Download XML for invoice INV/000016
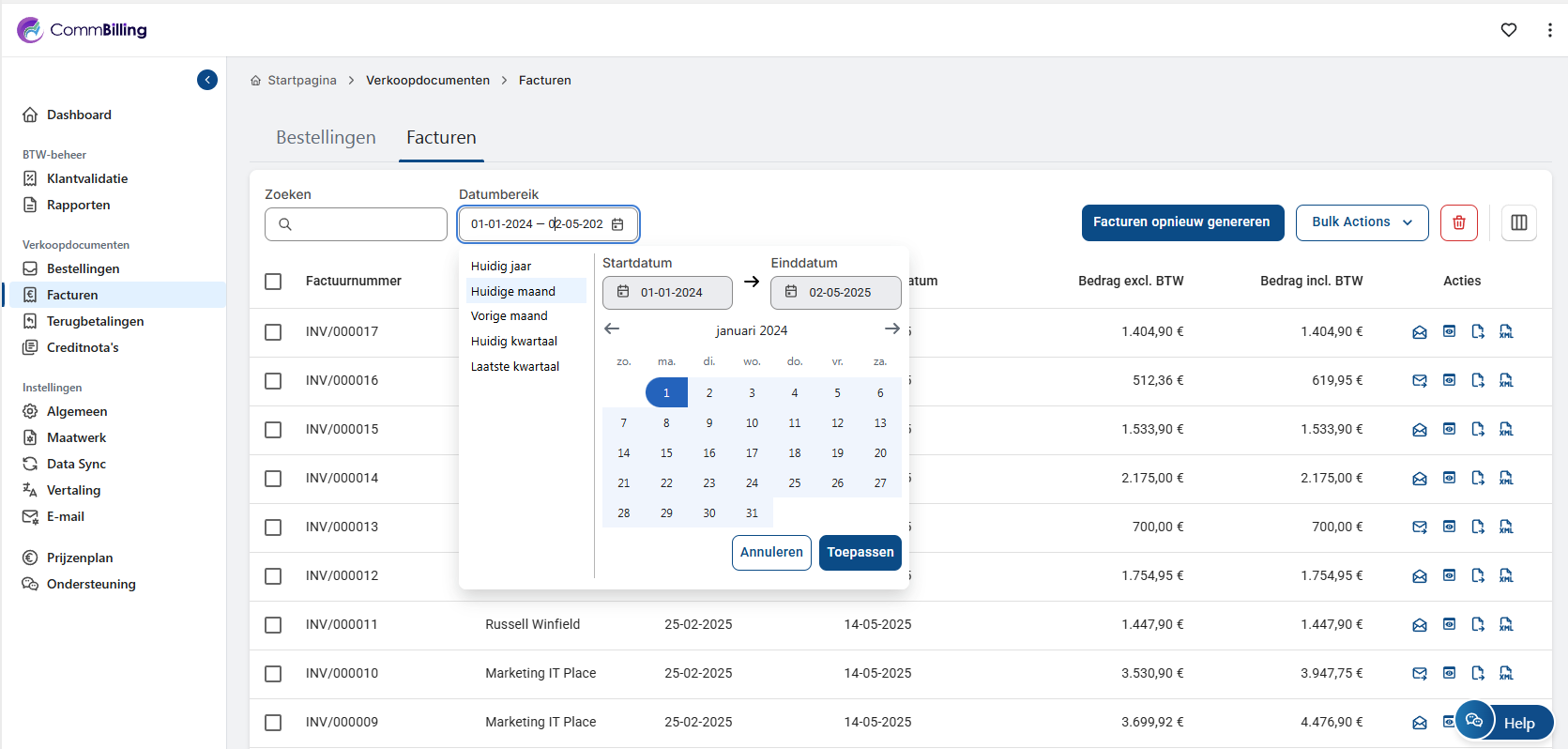This screenshot has height=749, width=1568. (1506, 381)
